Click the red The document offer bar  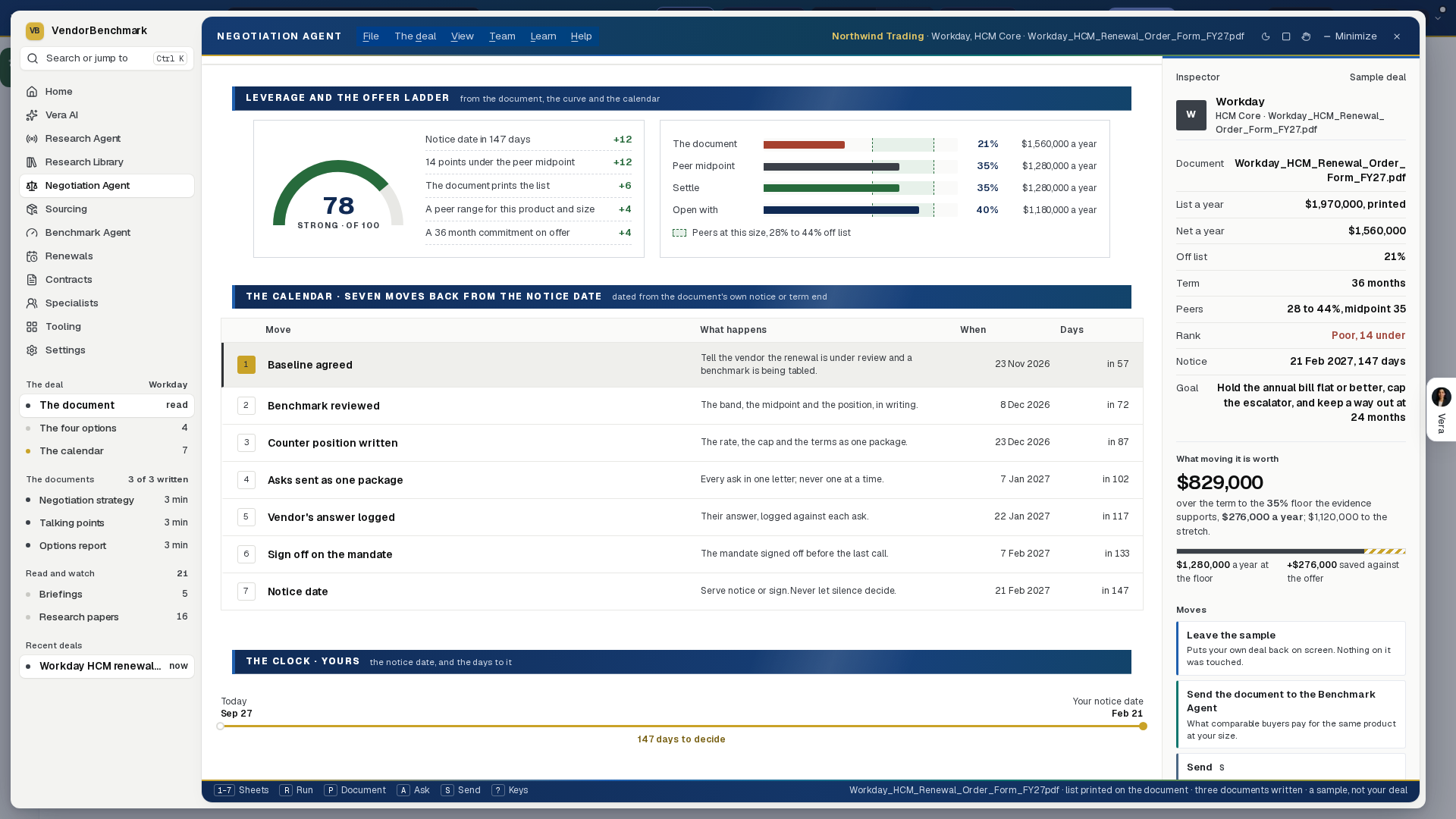tap(804, 145)
